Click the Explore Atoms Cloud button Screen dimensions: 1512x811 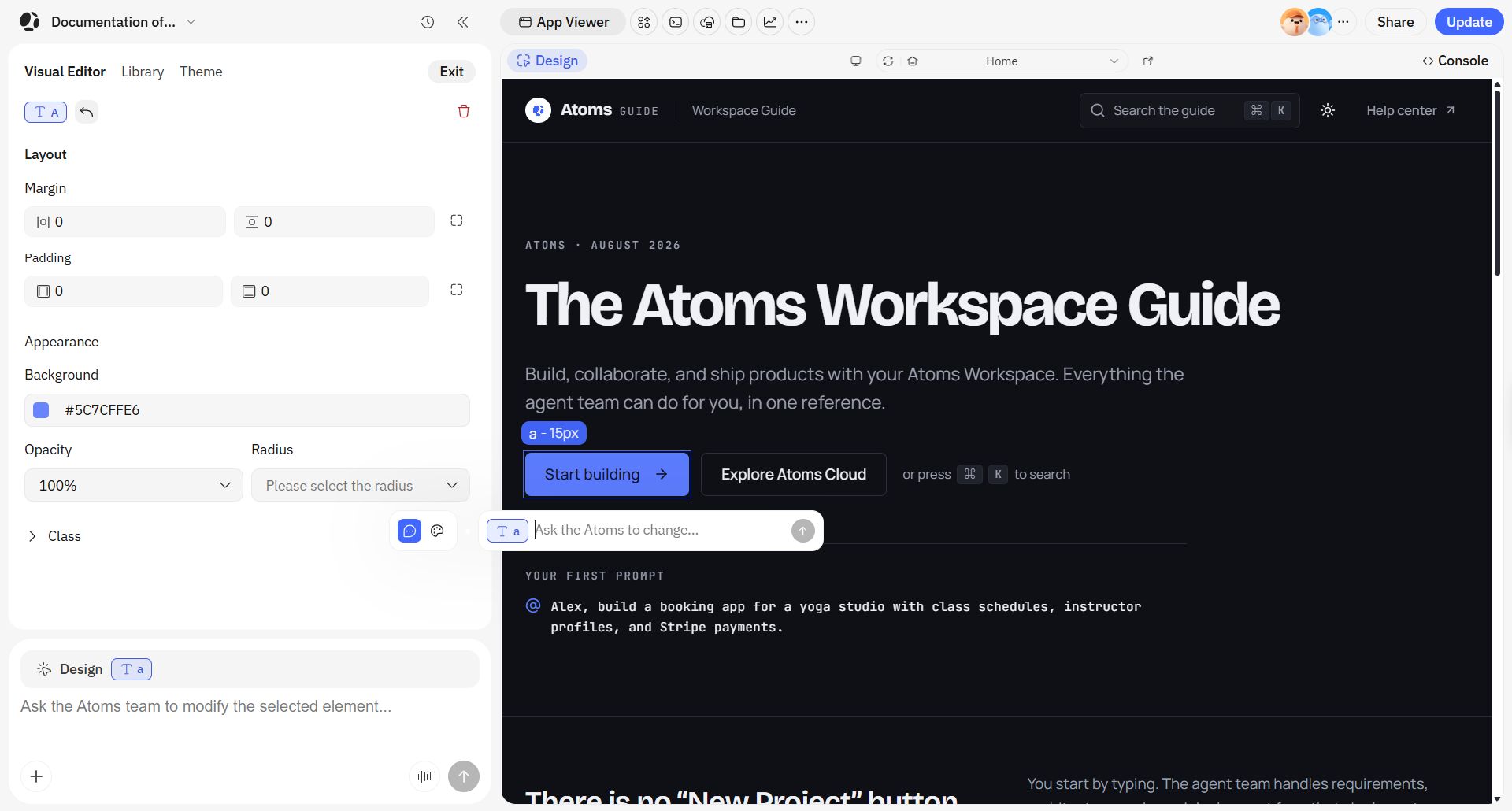[794, 474]
